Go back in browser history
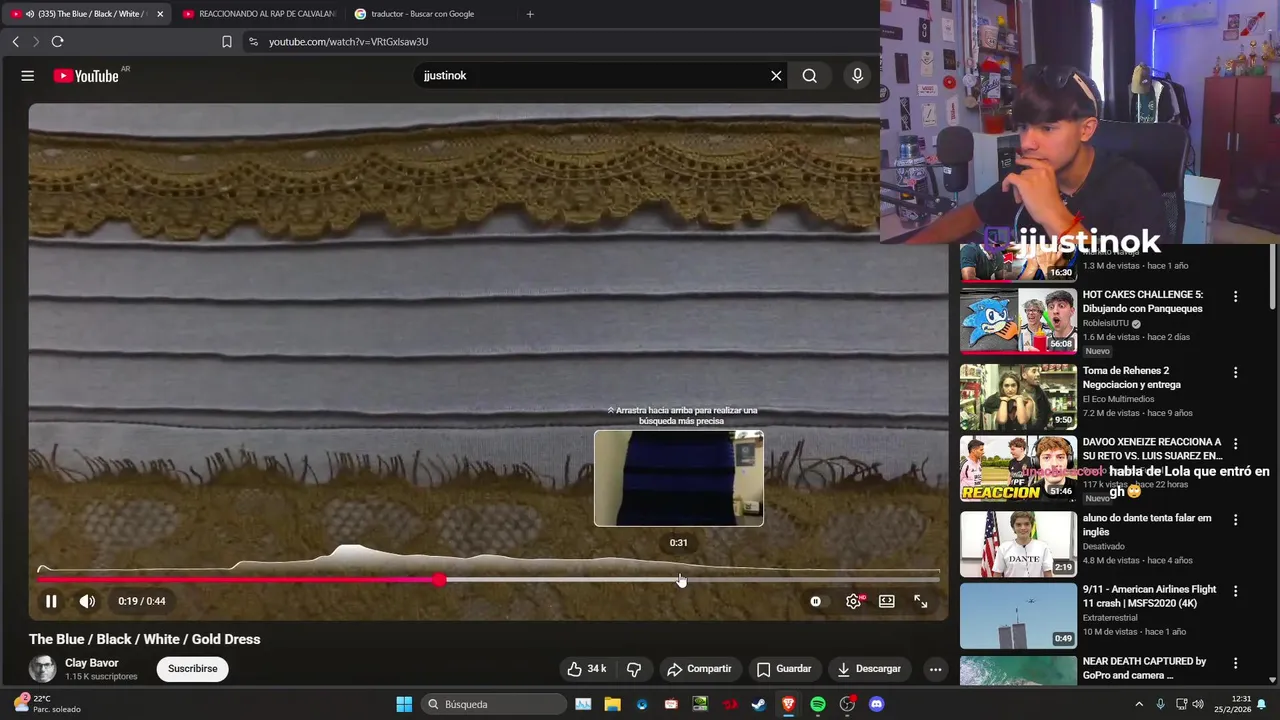This screenshot has width=1280, height=720. click(x=15, y=41)
